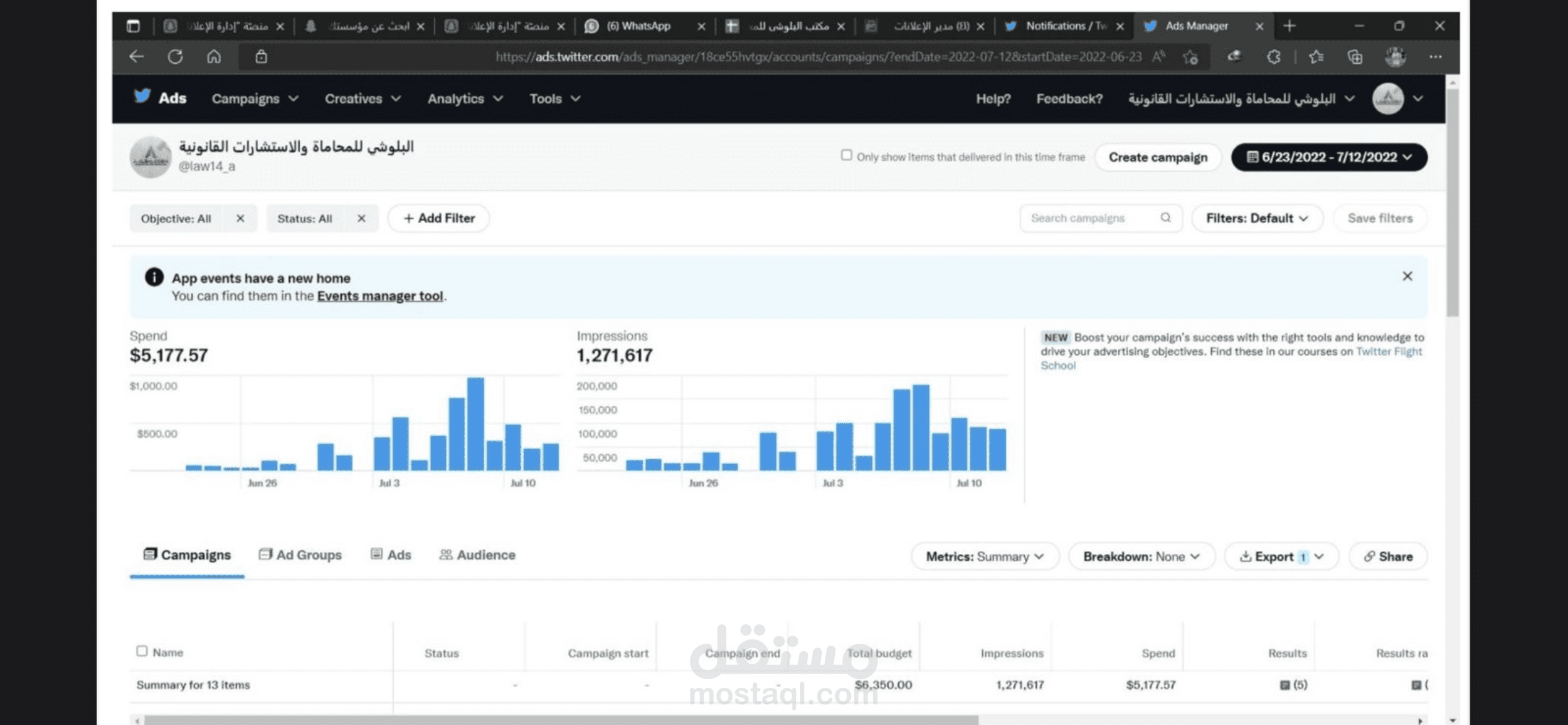The image size is (1568, 725).
Task: Expand the profile chevron beside navbar avatar
Action: pos(1418,99)
